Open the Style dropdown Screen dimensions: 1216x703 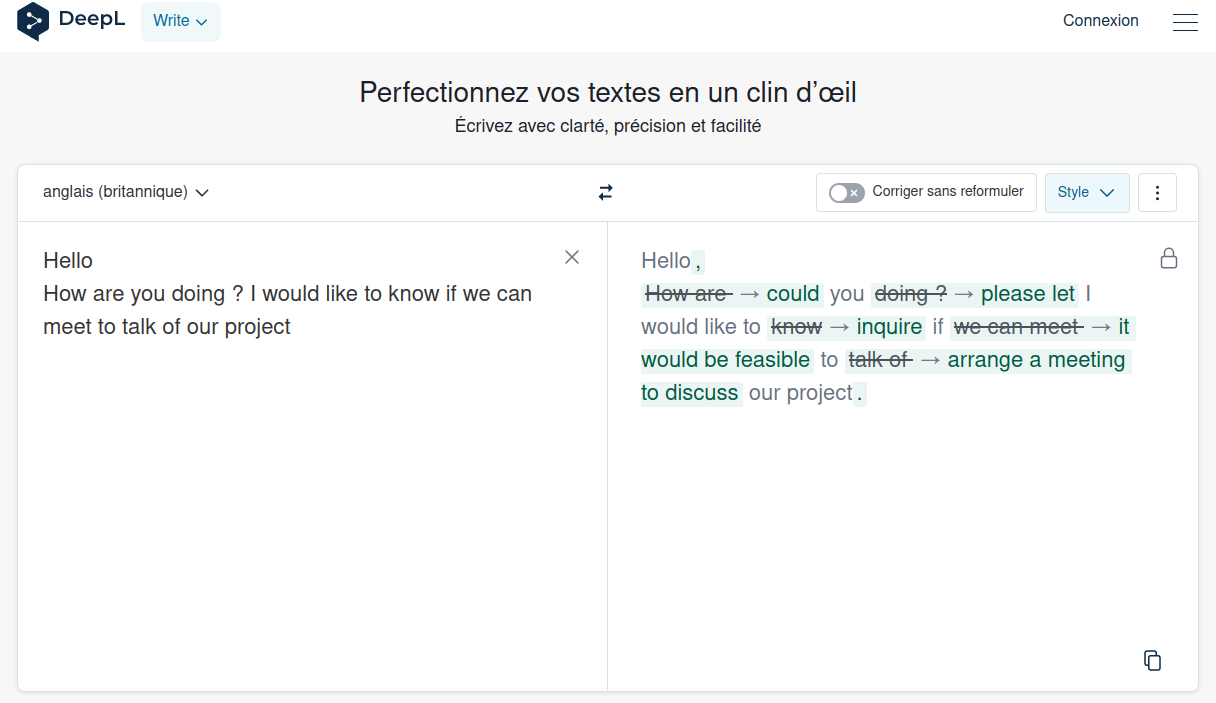click(x=1087, y=193)
